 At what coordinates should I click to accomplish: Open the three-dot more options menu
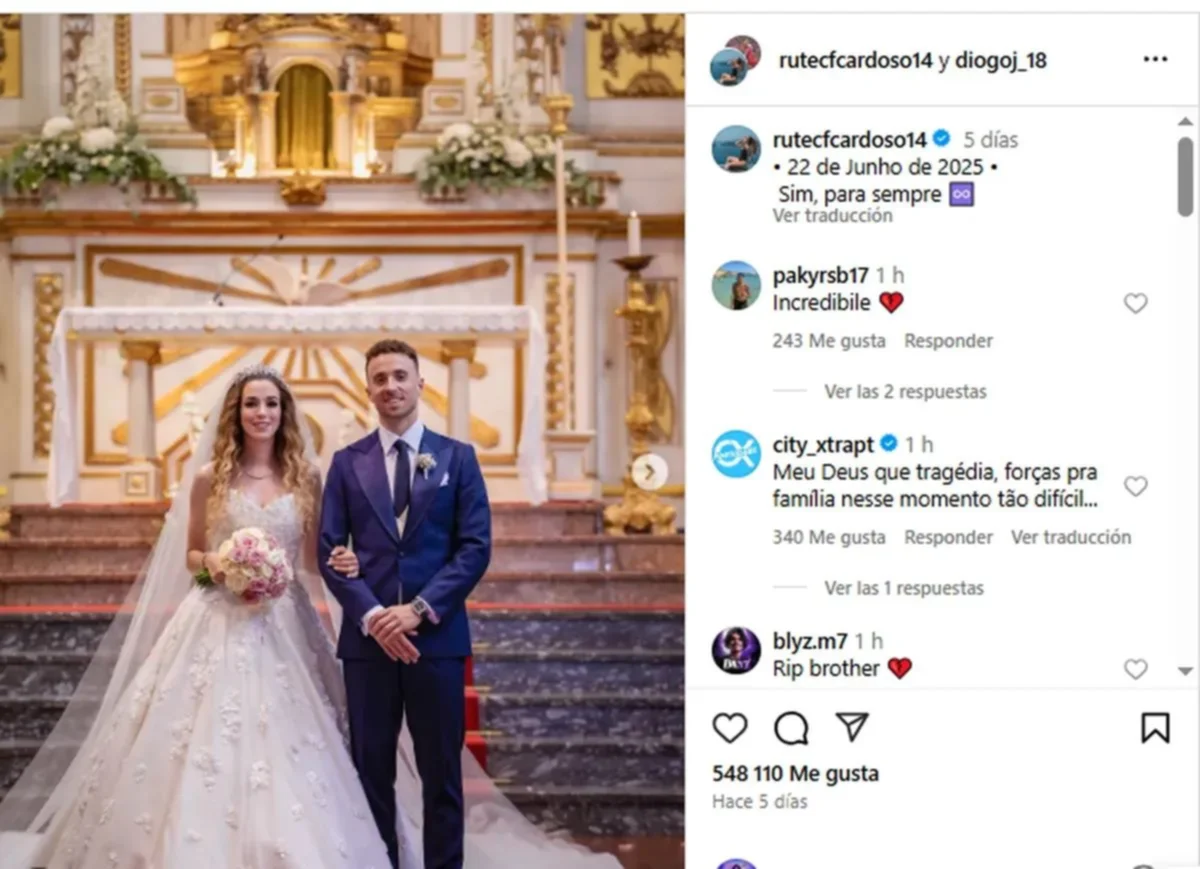click(x=1155, y=59)
